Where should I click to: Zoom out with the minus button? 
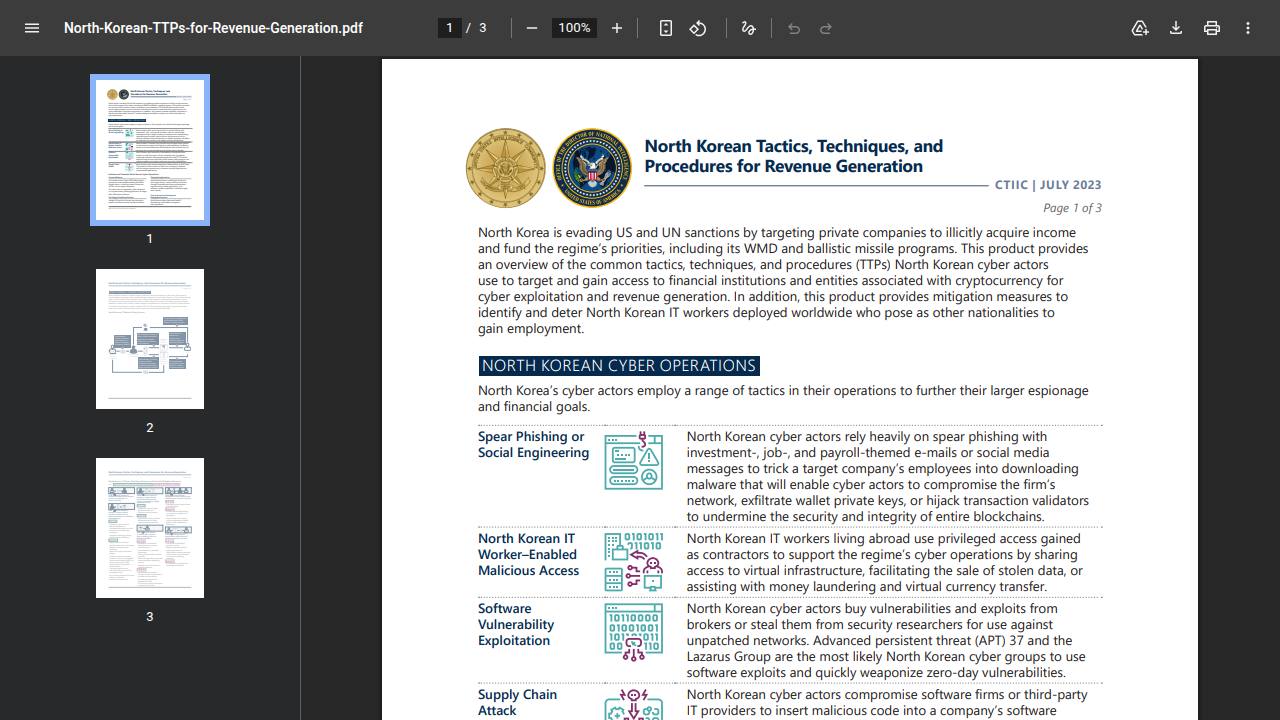[x=532, y=28]
